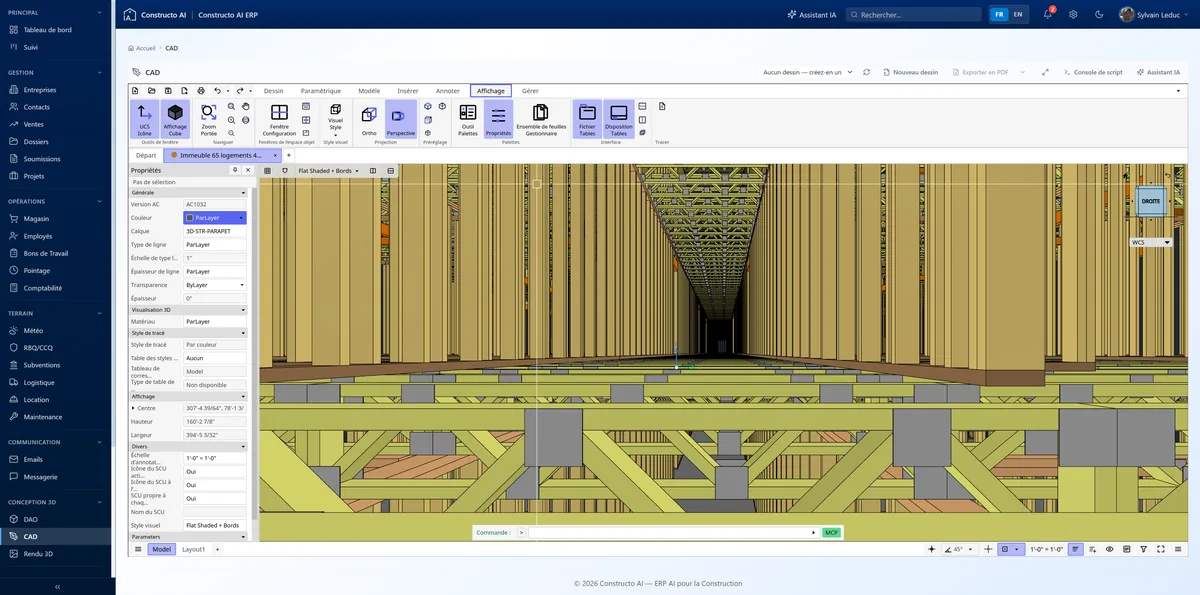Click the Rechercher search field

(913, 15)
